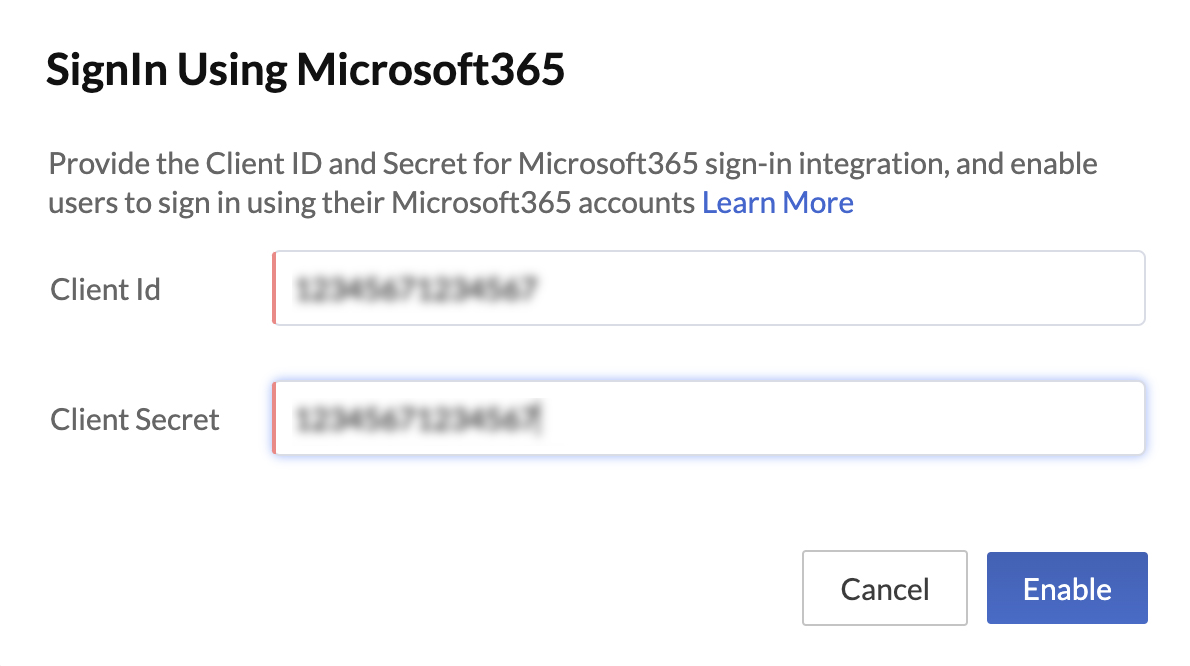Click Cancel to abort the setup
Screen dimensions: 1190x666
point(884,588)
